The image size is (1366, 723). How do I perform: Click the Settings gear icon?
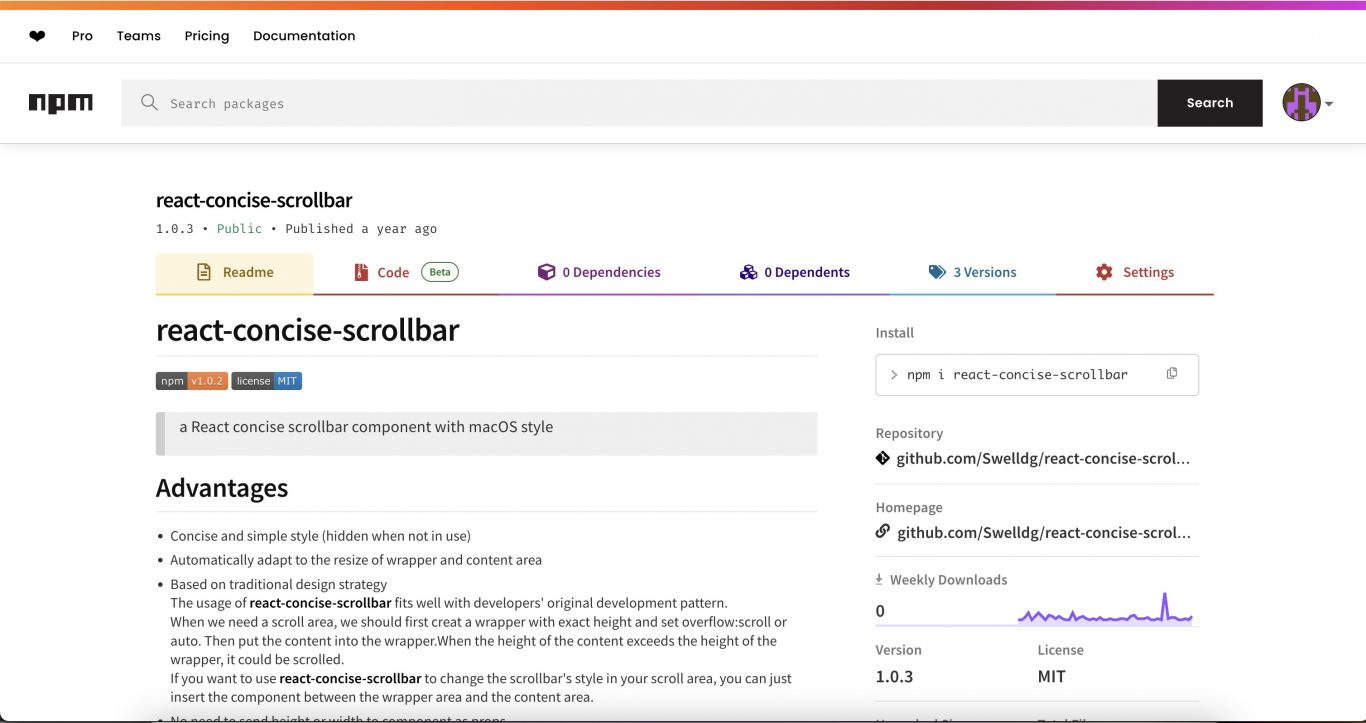click(x=1104, y=272)
